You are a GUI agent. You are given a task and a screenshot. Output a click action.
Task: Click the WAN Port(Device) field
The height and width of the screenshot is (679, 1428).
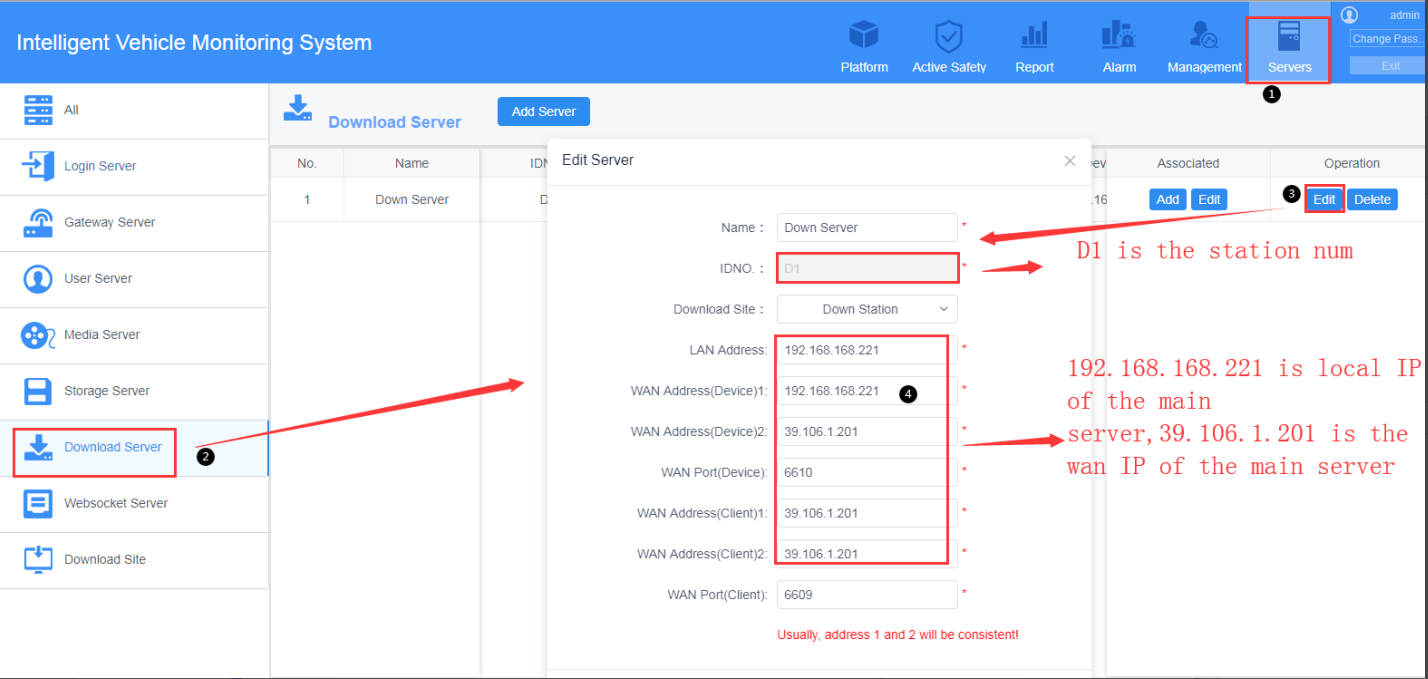click(867, 472)
